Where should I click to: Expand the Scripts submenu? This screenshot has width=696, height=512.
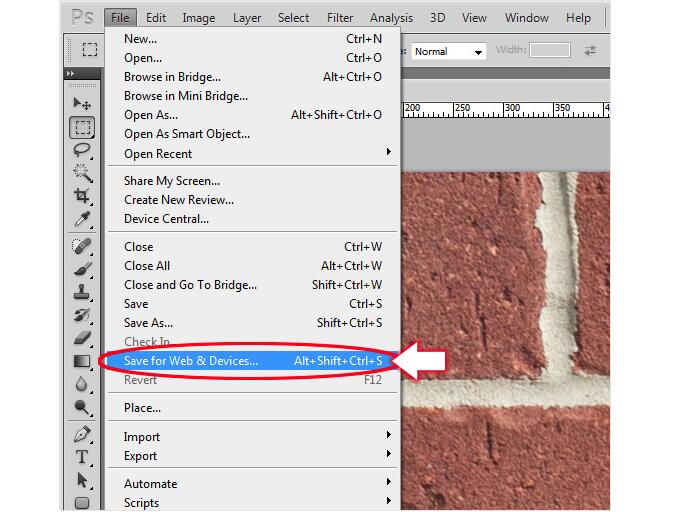coord(252,503)
